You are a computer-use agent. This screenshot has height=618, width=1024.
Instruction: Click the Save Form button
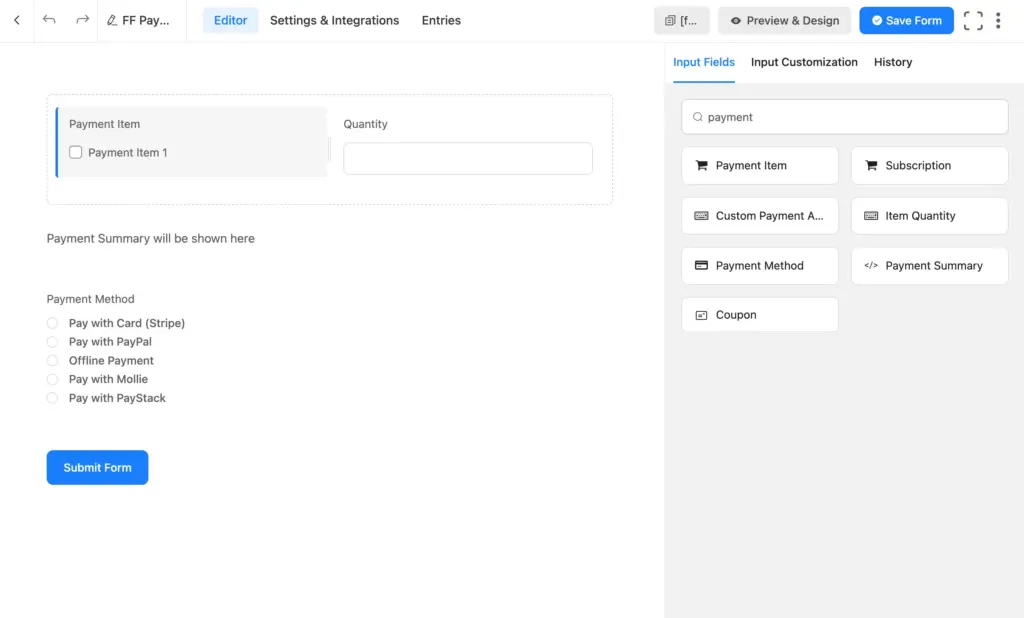906,20
